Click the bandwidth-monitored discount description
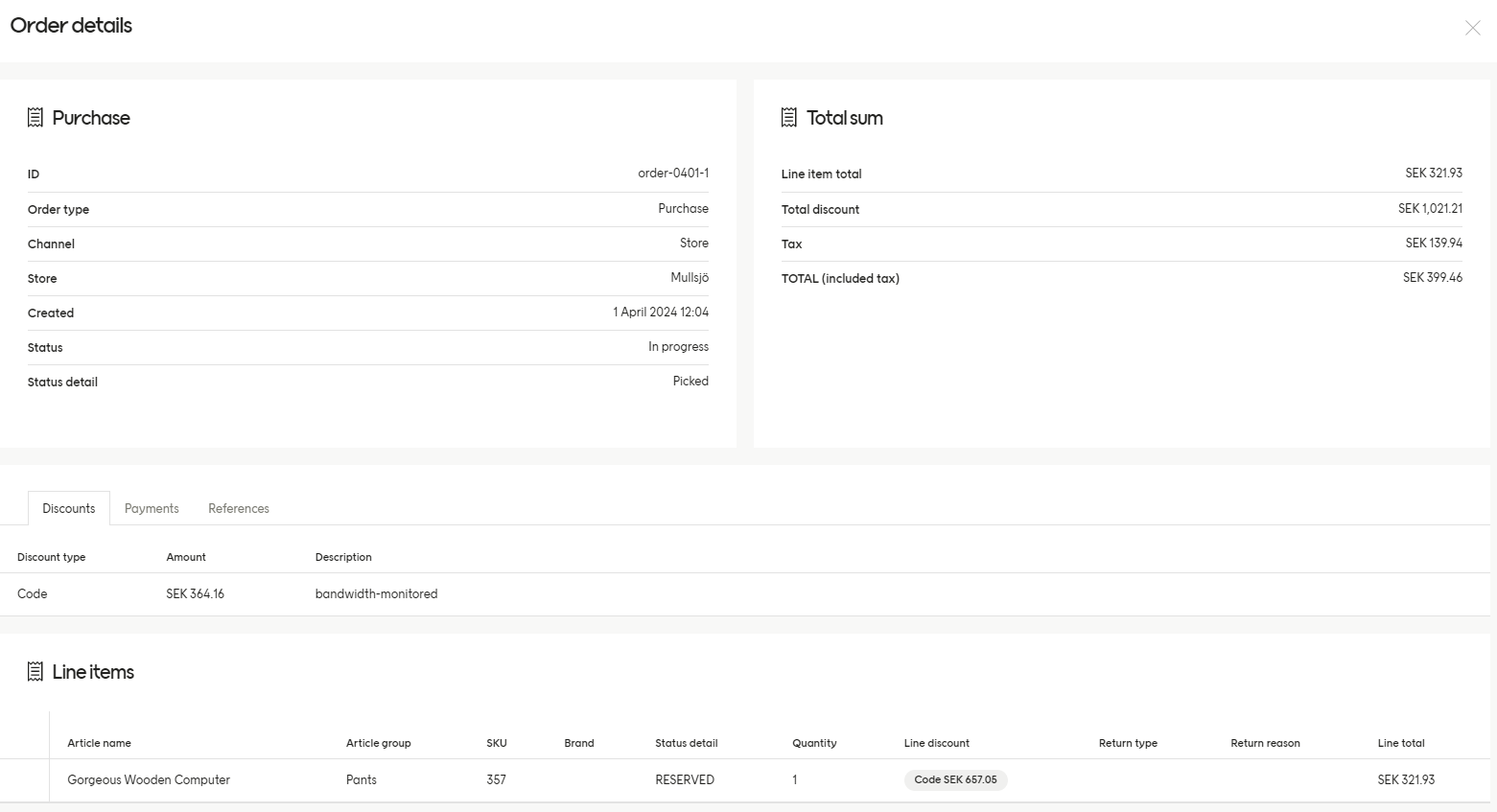The image size is (1497, 812). coord(376,594)
